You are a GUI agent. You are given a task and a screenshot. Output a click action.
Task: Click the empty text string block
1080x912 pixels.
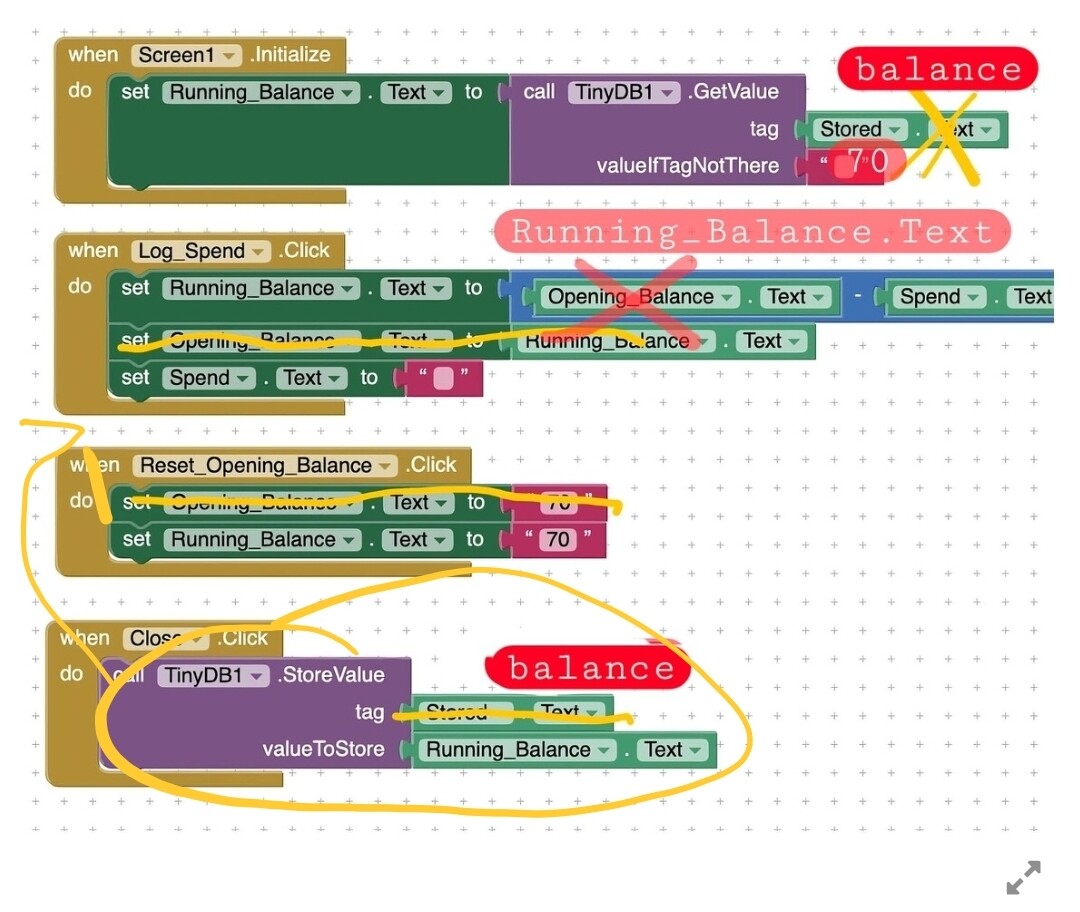click(442, 379)
